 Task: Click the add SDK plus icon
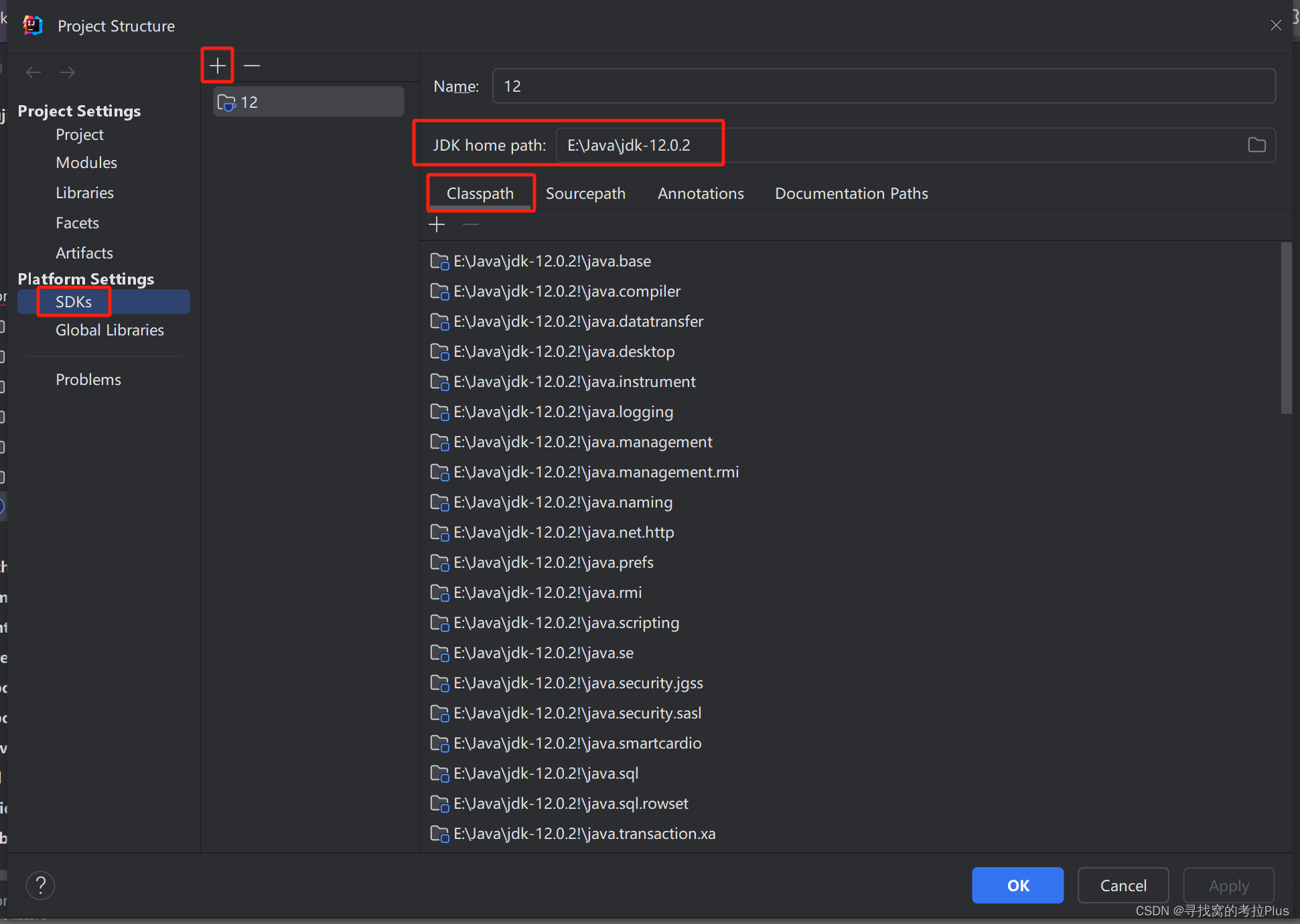click(218, 66)
